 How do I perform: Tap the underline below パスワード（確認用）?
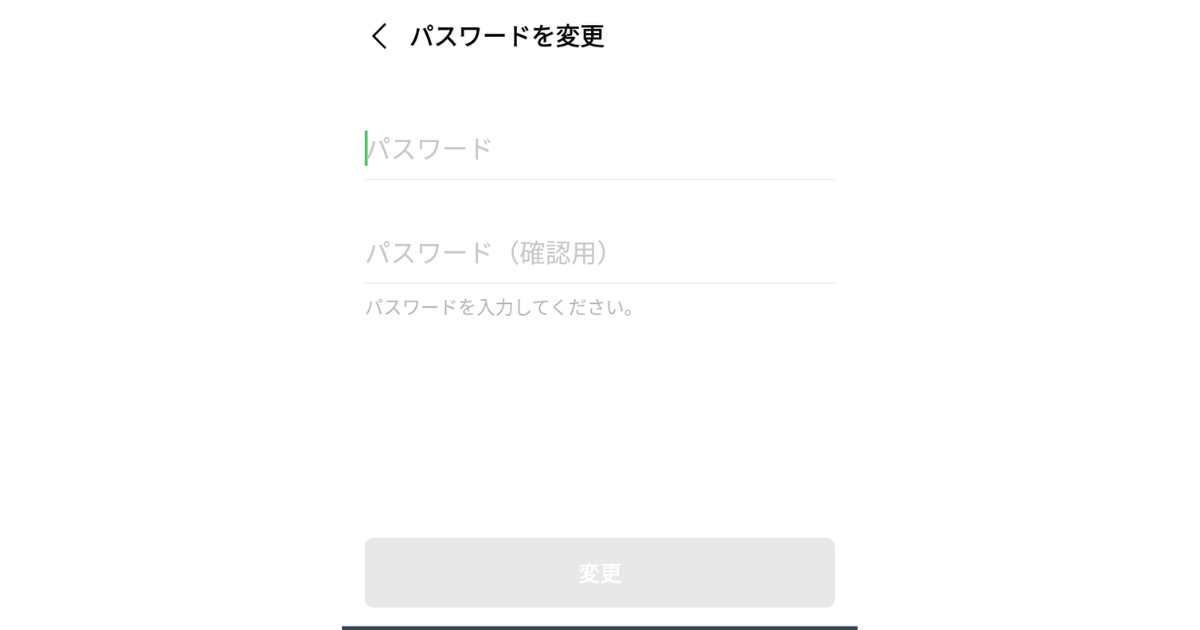click(600, 283)
